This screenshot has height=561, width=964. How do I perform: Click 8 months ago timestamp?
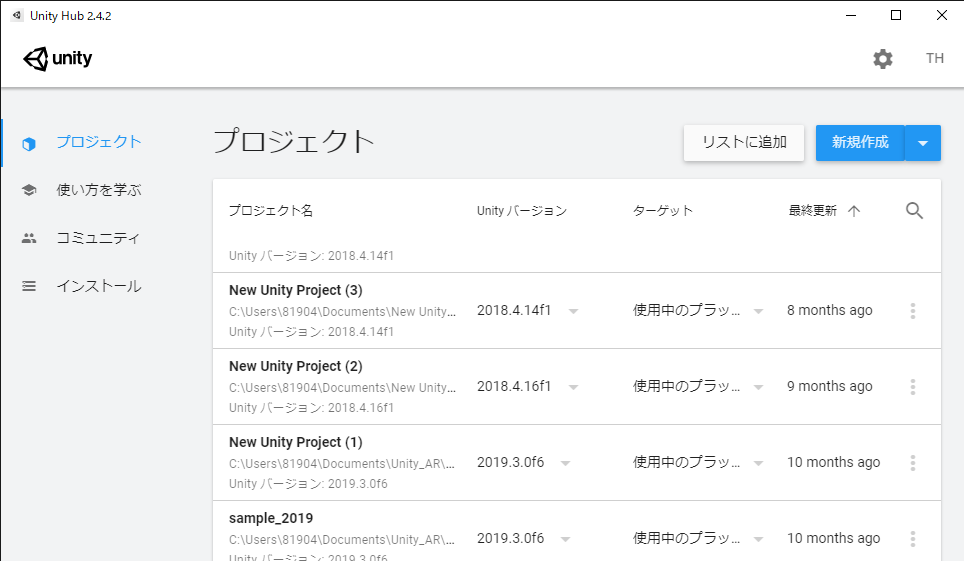[830, 311]
